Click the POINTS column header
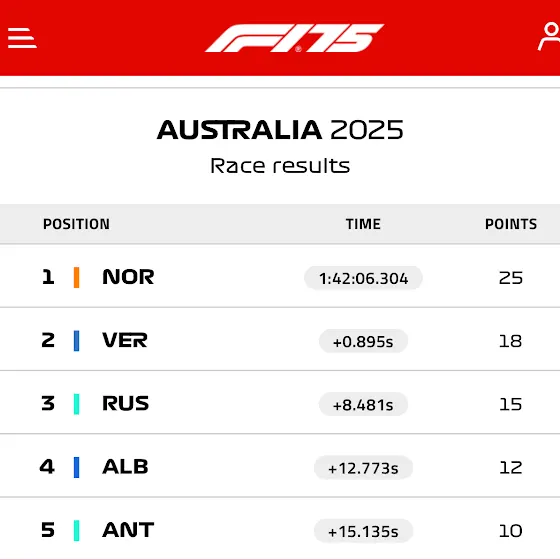This screenshot has width=560, height=560. [x=511, y=224]
